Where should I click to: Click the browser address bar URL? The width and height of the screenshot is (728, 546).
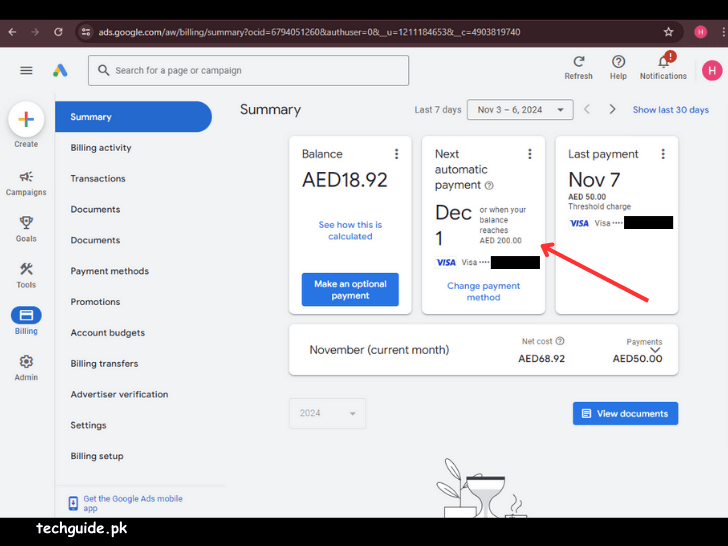(309, 32)
